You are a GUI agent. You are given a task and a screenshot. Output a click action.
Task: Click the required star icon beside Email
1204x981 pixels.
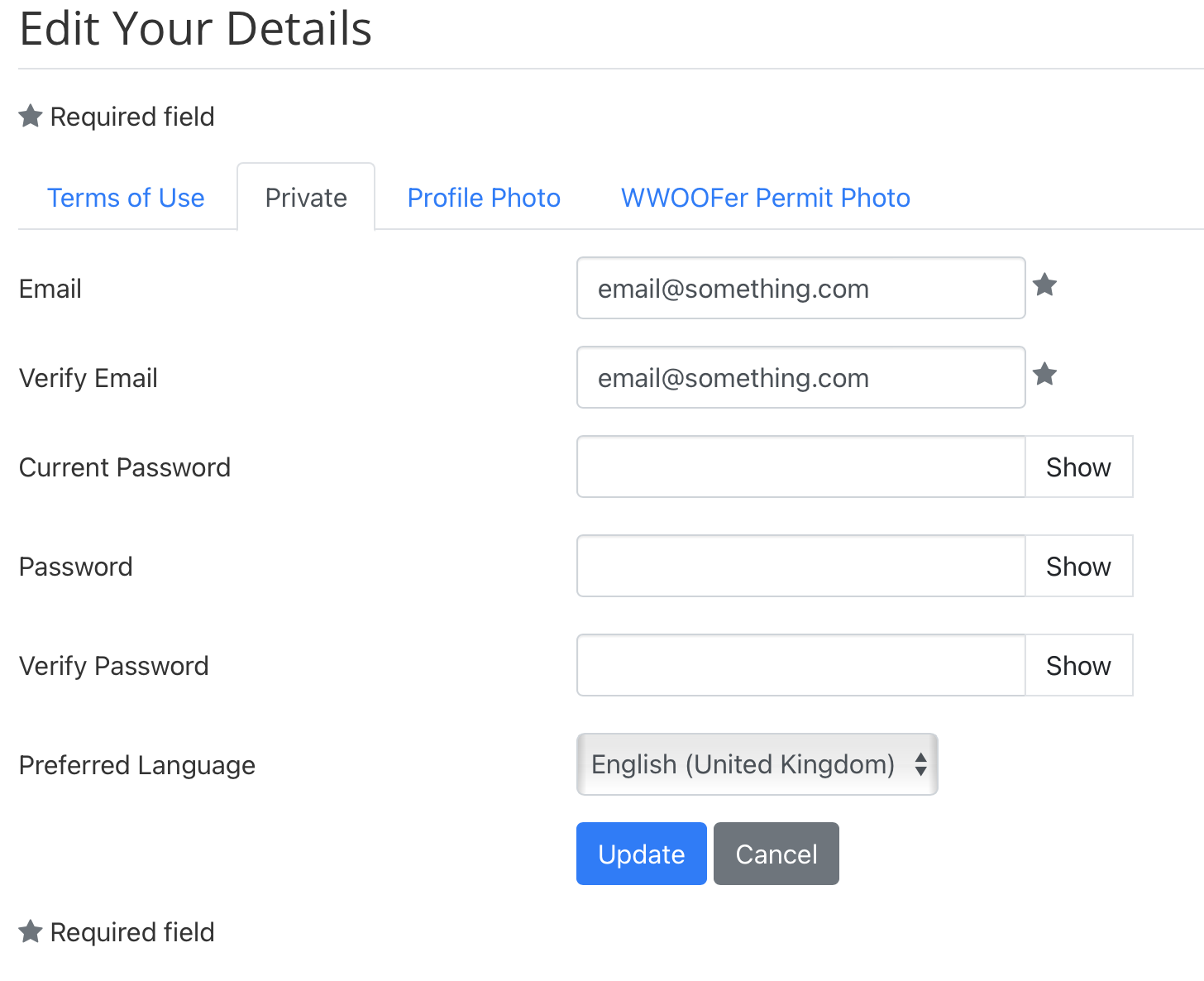(1045, 285)
